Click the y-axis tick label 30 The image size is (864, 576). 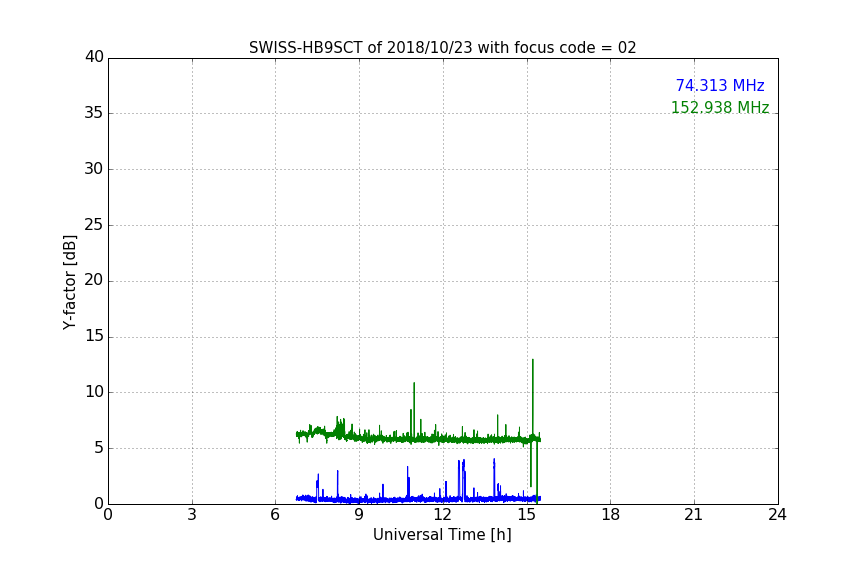click(94, 169)
